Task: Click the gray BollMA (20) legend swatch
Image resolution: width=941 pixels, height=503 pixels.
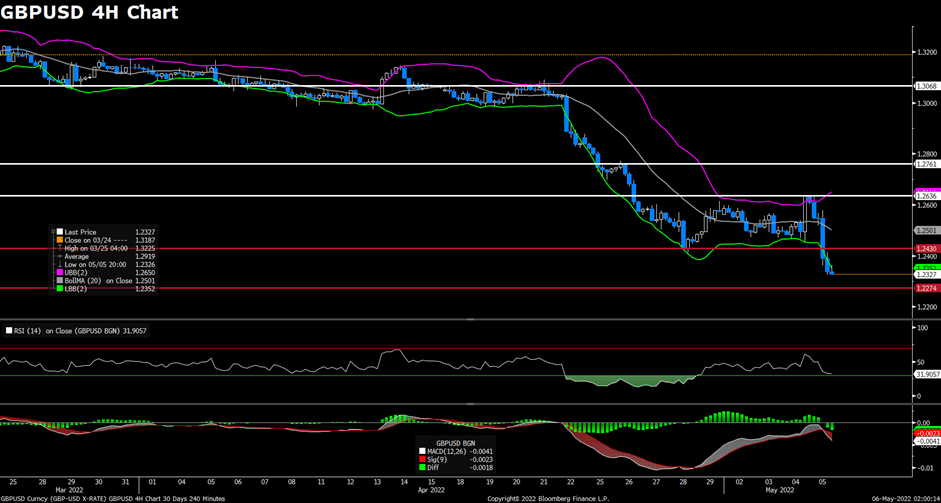Action: [59, 280]
